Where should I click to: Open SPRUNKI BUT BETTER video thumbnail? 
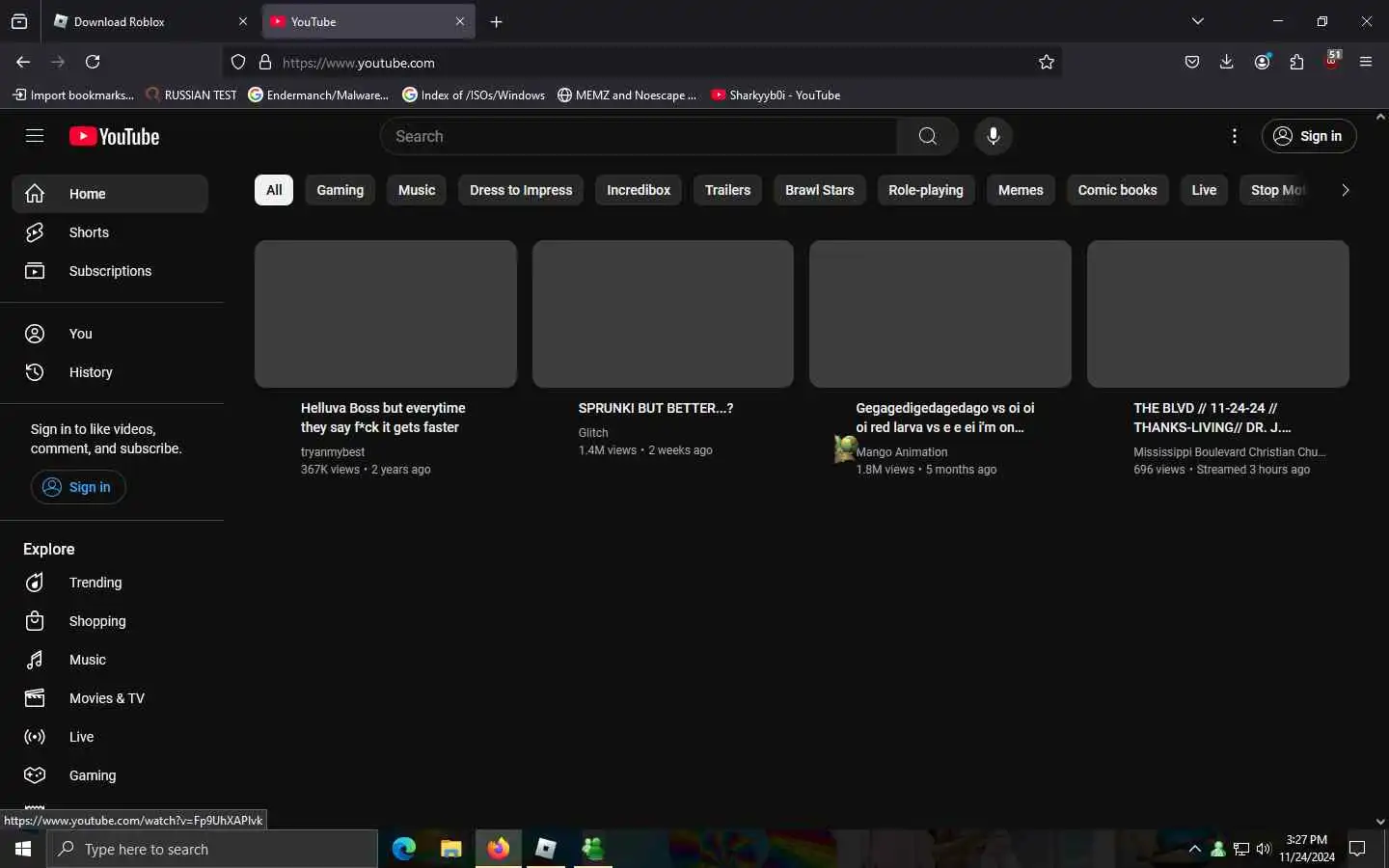click(x=663, y=313)
